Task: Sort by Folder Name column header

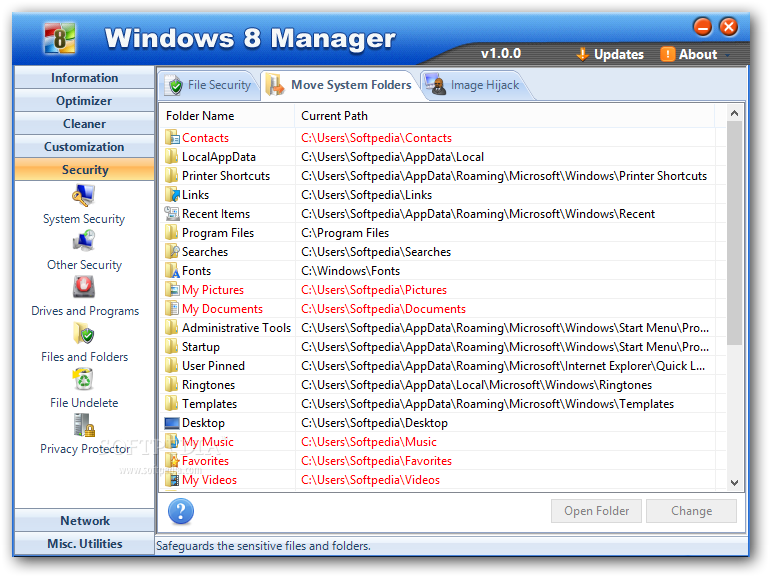Action: [x=227, y=116]
